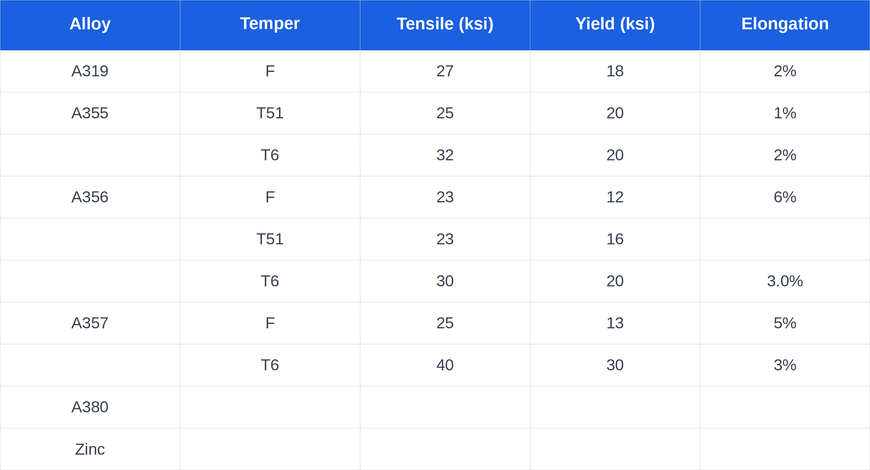Select tensile value 27 for A319
Image resolution: width=870 pixels, height=470 pixels.
pos(445,71)
